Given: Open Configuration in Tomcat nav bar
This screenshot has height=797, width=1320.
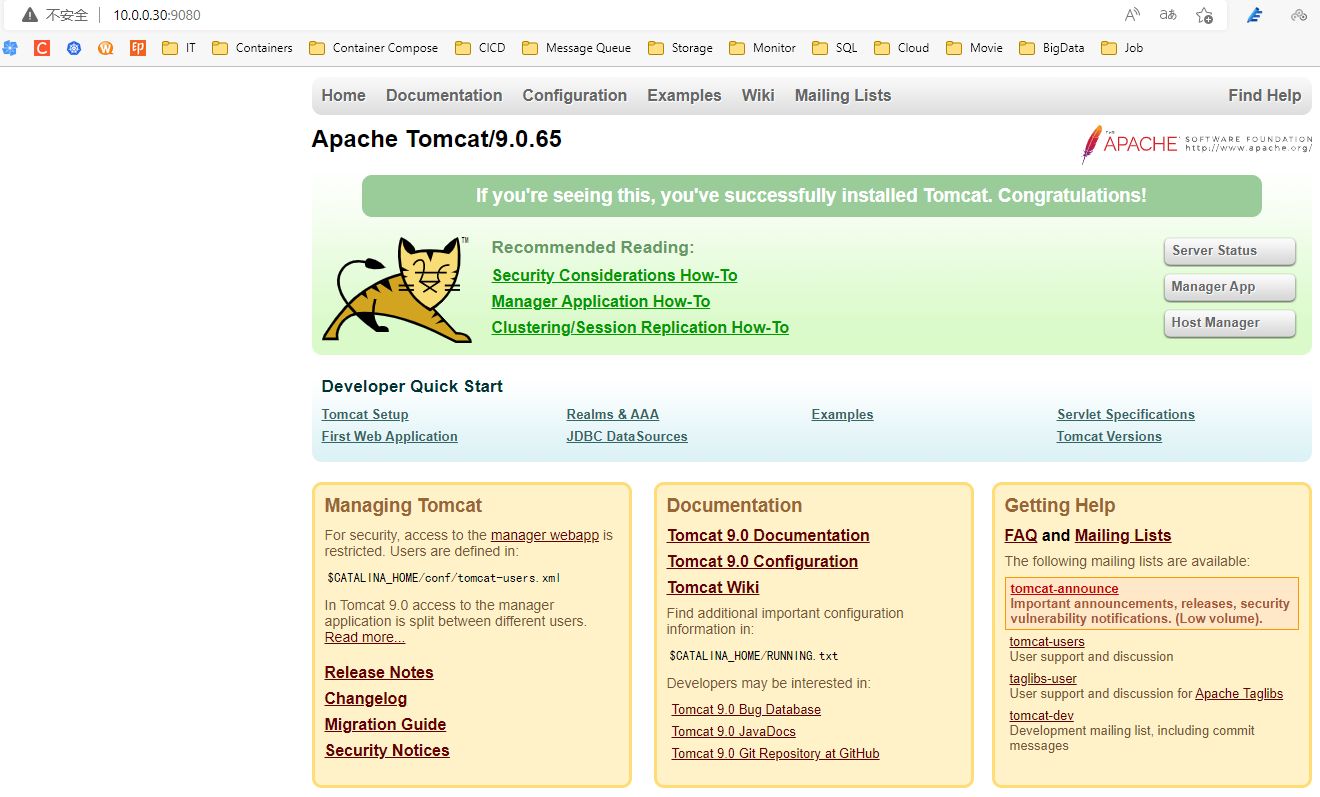Looking at the screenshot, I should click(x=574, y=95).
